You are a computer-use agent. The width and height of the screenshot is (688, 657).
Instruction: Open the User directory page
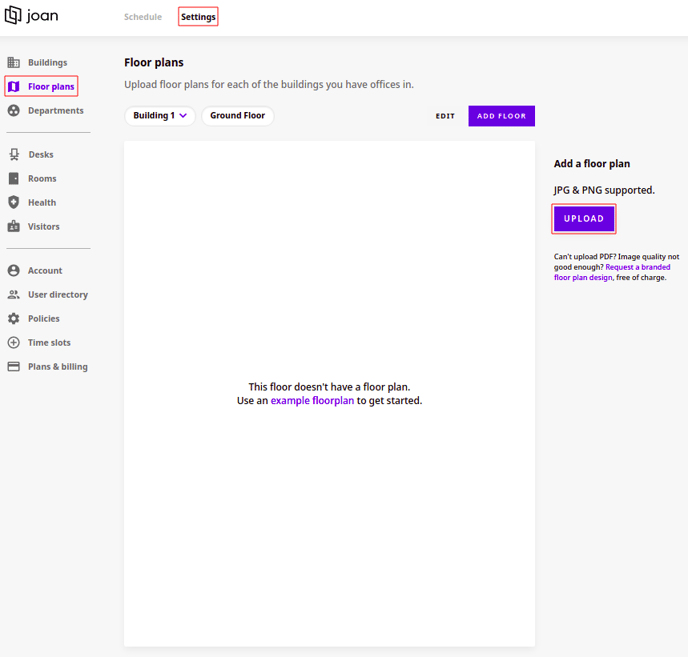[58, 294]
